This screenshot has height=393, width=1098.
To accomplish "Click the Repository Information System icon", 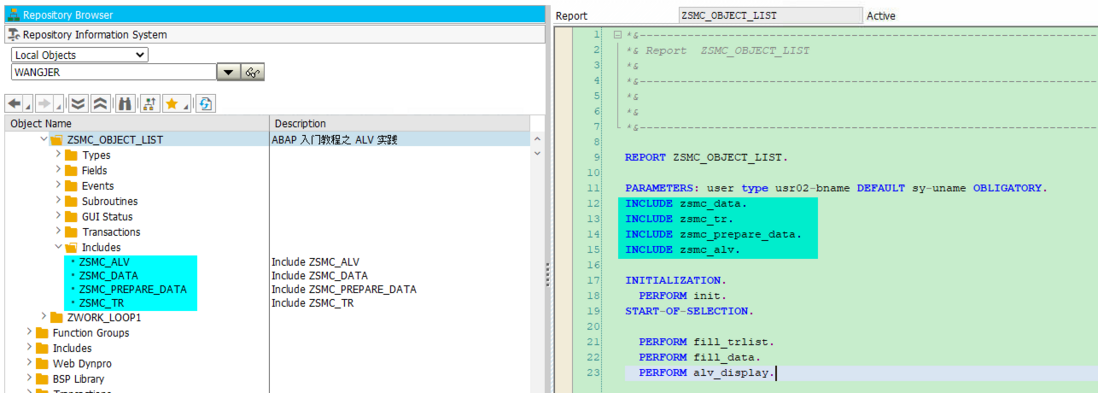I will click(x=13, y=34).
